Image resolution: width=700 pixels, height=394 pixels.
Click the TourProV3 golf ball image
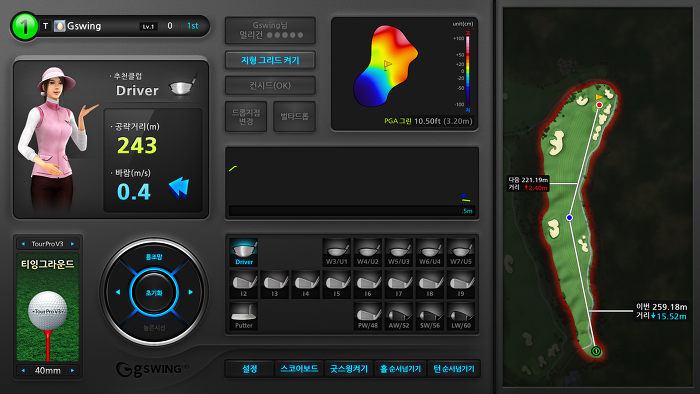48,311
